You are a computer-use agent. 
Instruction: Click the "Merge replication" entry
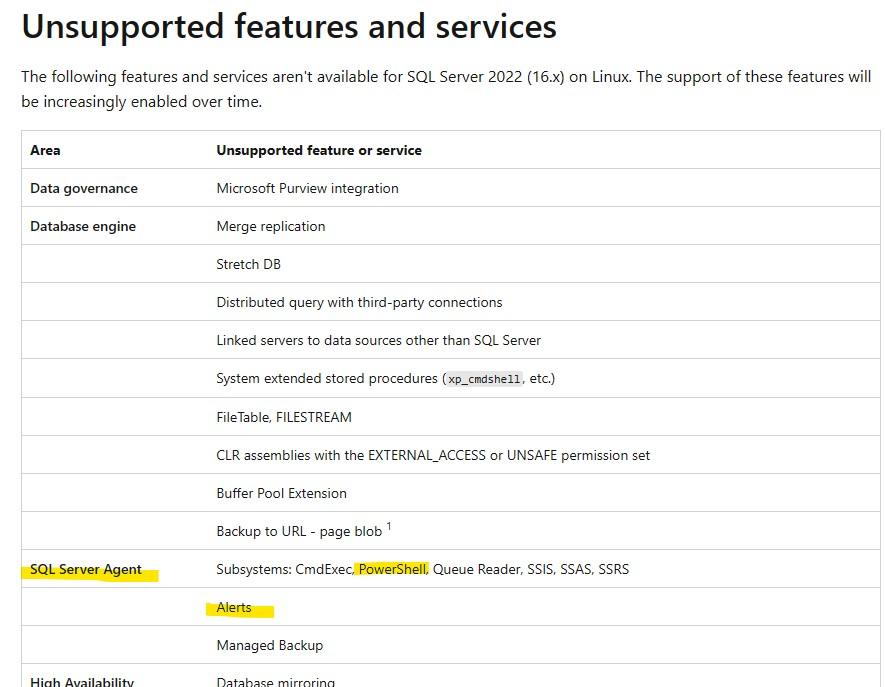point(270,226)
